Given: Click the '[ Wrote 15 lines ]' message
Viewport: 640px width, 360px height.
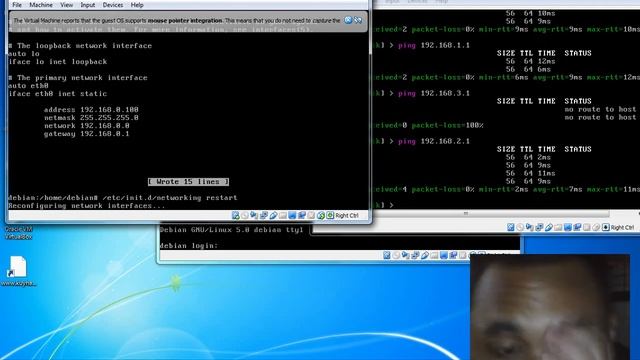Looking at the screenshot, I should point(188,182).
